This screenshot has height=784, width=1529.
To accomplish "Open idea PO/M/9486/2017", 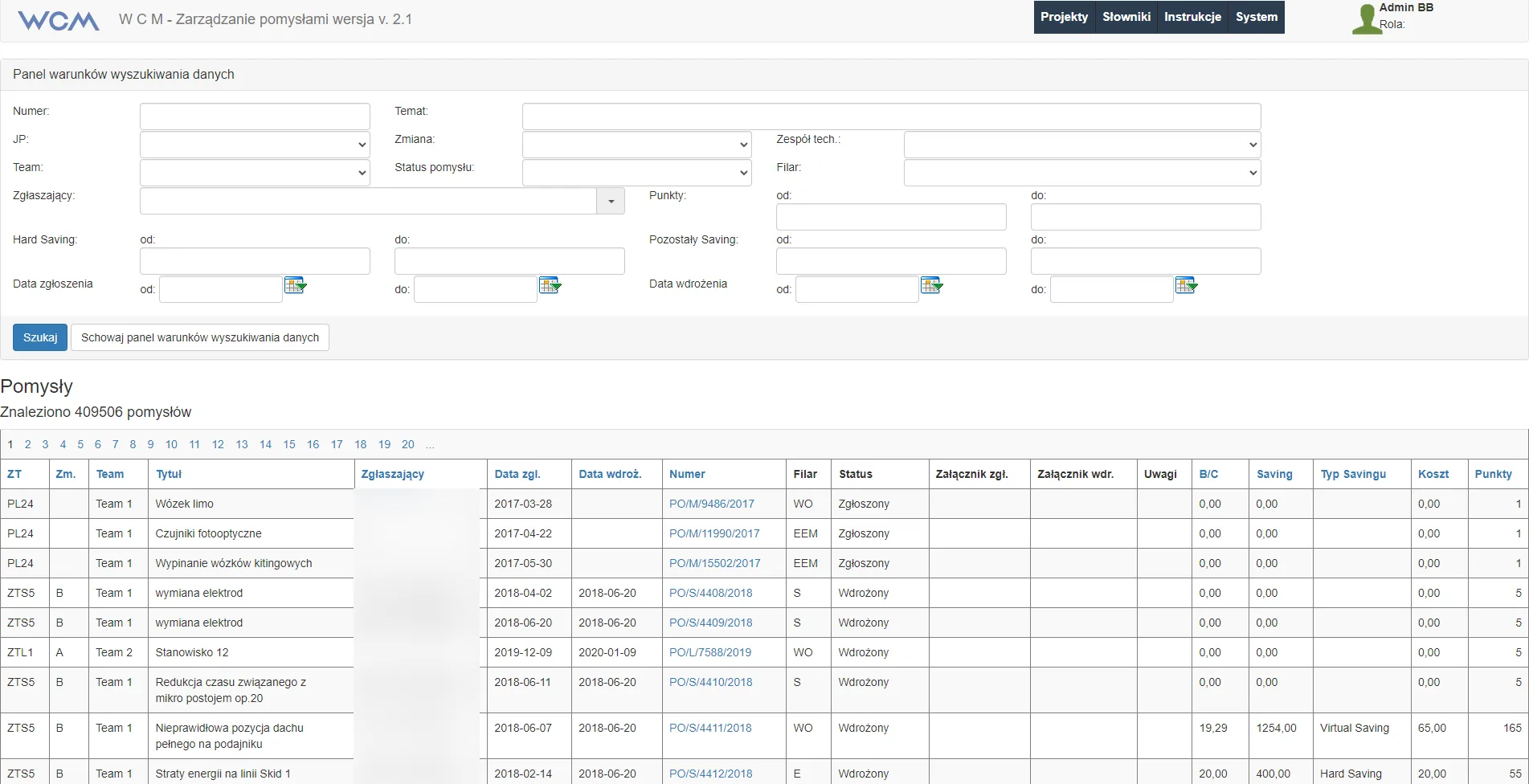I will coord(712,504).
